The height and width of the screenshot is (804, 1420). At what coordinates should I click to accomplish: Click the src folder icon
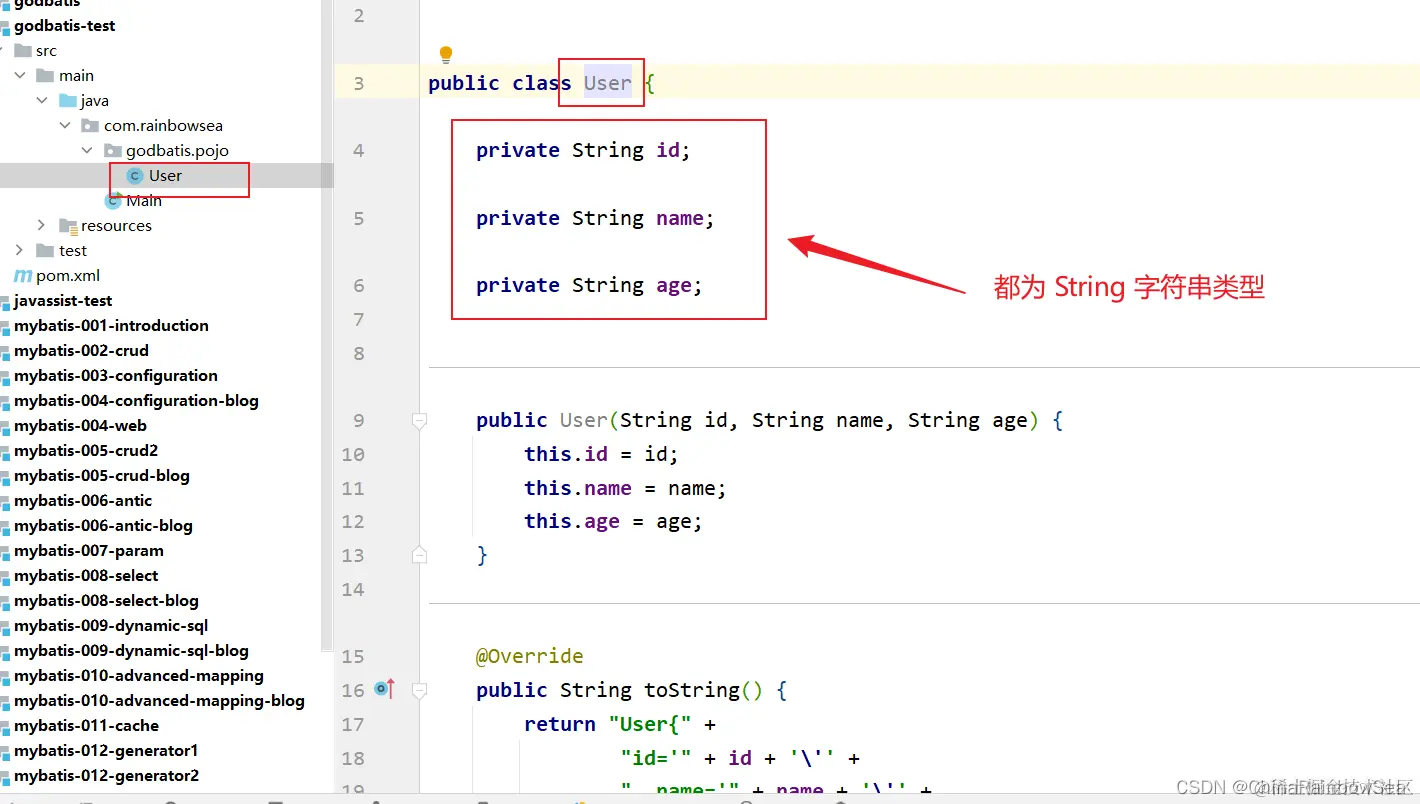tap(22, 50)
